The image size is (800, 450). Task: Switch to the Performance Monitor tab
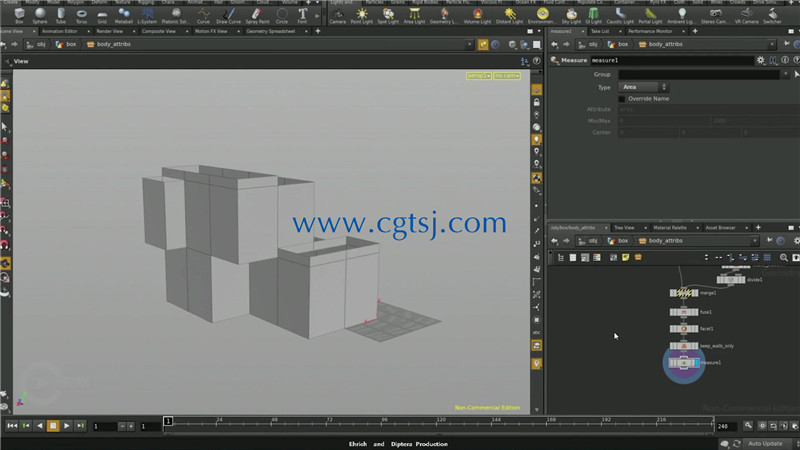point(650,31)
